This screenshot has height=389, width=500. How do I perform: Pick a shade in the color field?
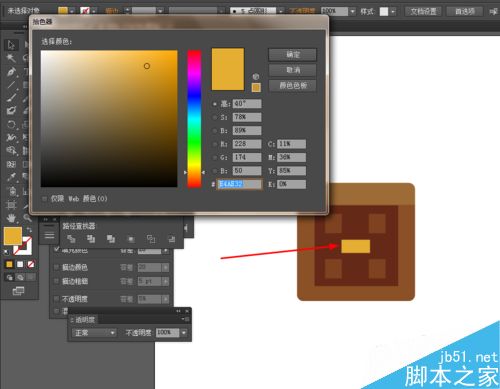tap(109, 119)
